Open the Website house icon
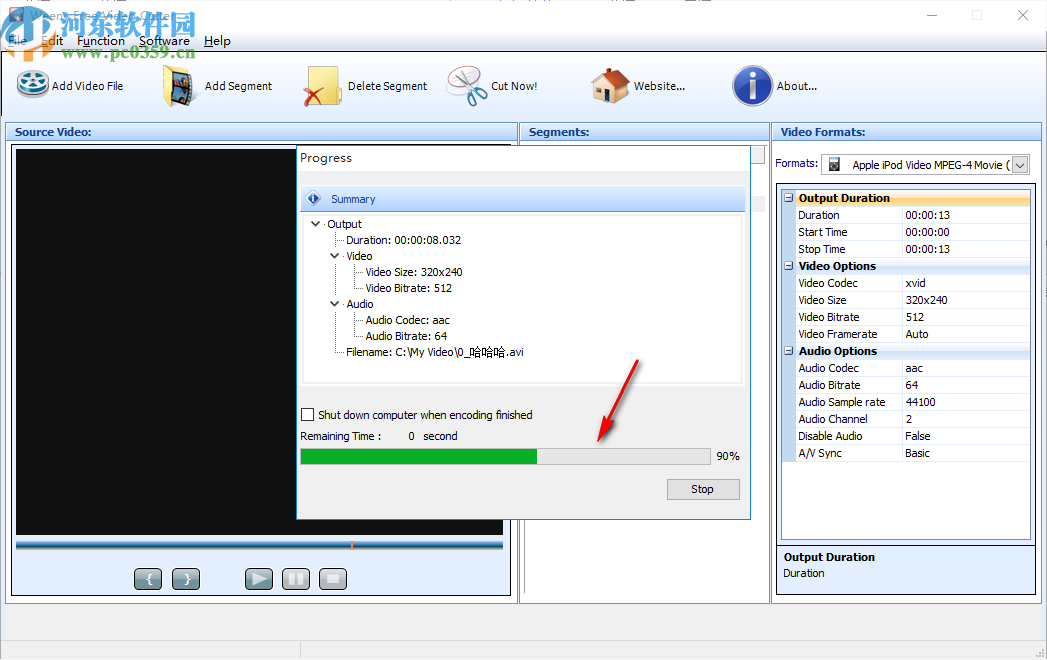The width and height of the screenshot is (1047, 660). point(610,86)
